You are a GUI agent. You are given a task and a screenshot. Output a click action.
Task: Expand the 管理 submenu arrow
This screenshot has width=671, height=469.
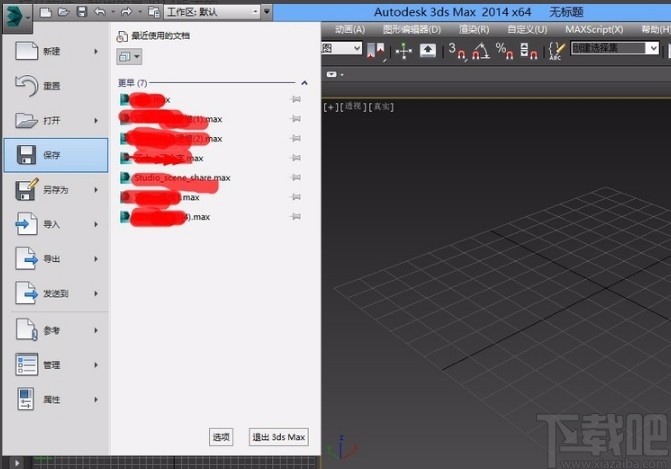96,365
